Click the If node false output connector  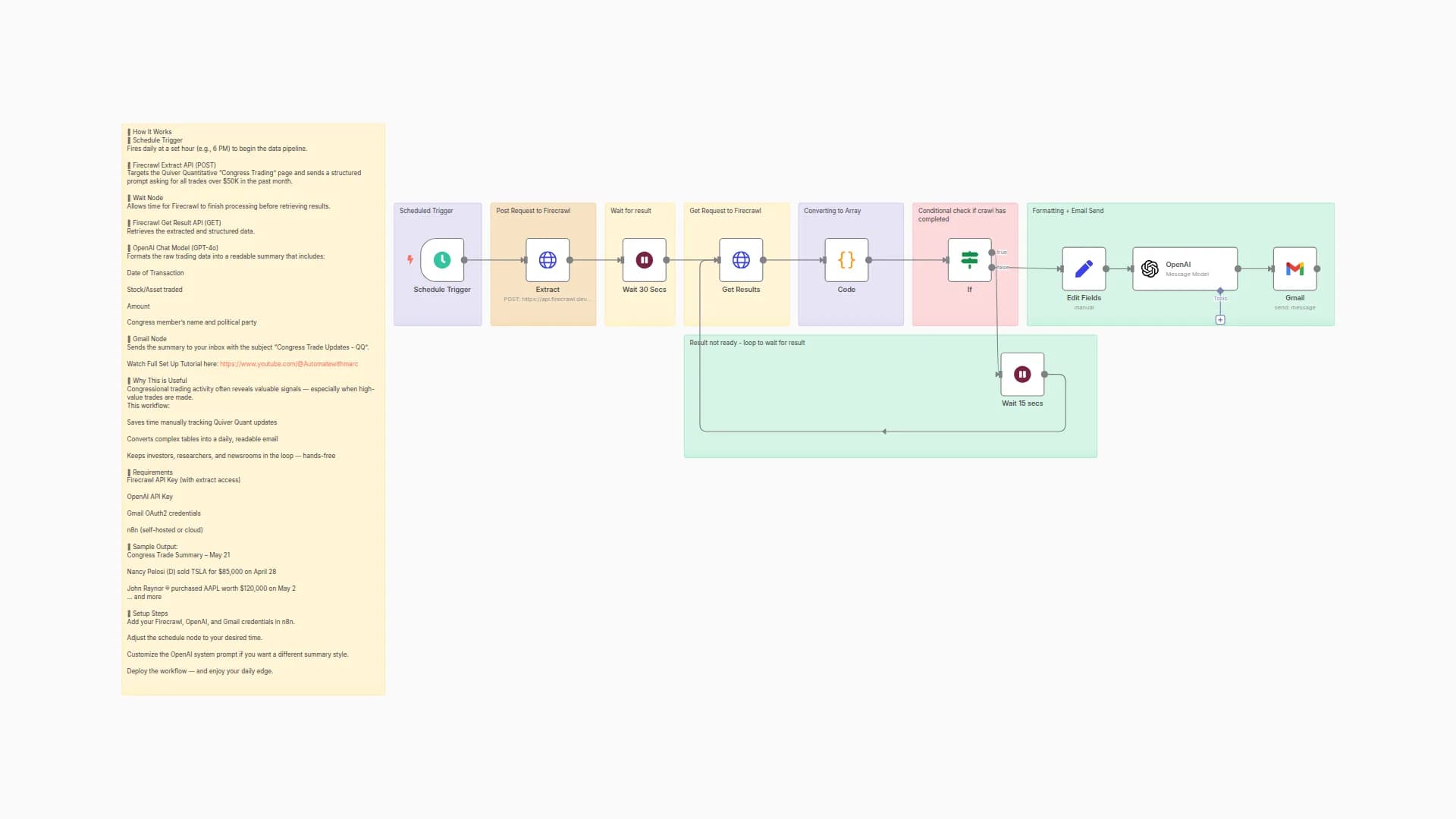pos(992,267)
